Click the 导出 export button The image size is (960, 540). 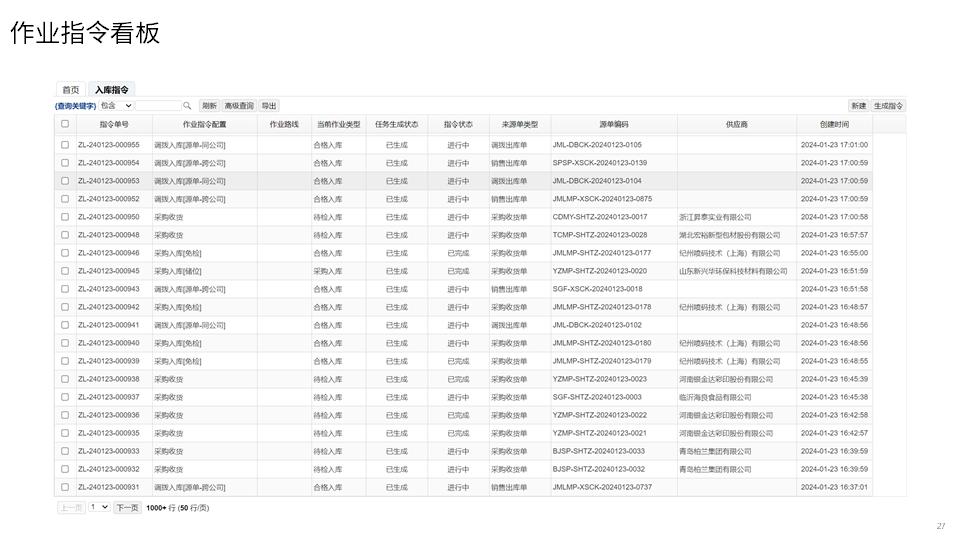click(269, 106)
